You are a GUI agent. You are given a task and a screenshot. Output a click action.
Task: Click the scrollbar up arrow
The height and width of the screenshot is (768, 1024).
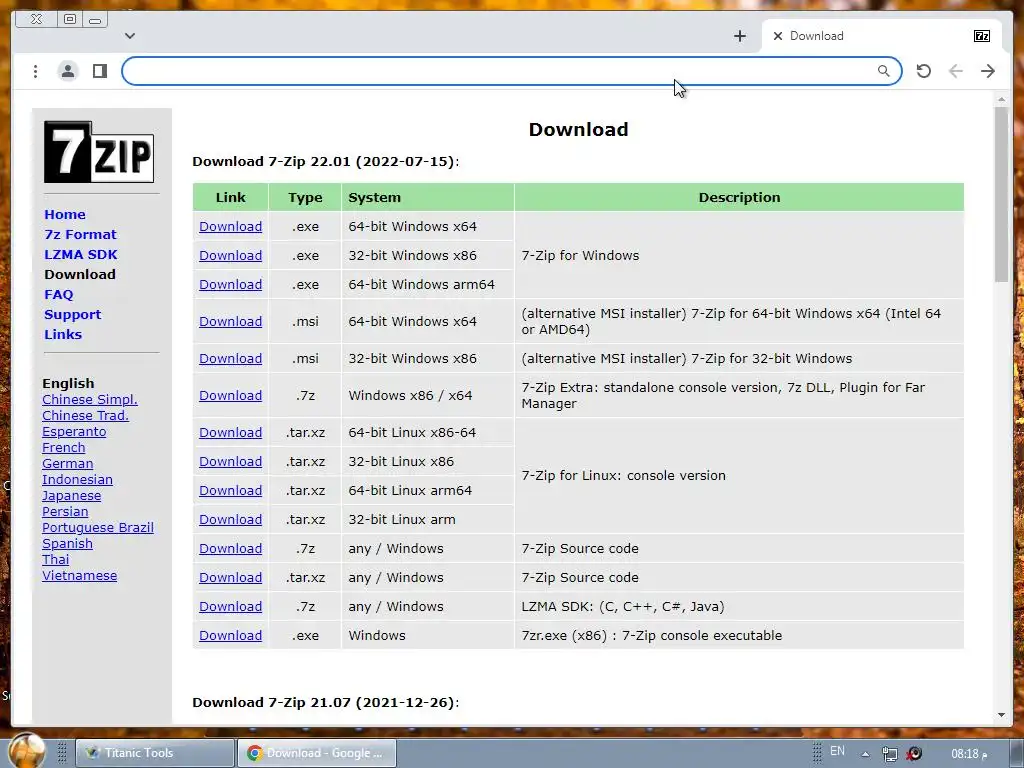(x=1001, y=99)
